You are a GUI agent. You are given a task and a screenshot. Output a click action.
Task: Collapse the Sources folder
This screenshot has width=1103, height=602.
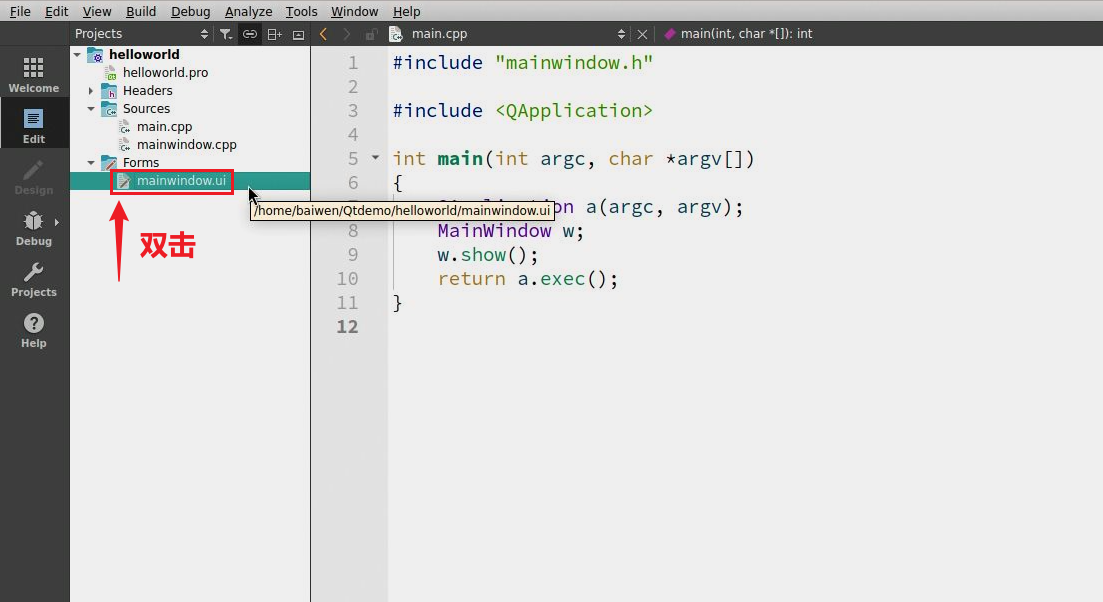[91, 109]
